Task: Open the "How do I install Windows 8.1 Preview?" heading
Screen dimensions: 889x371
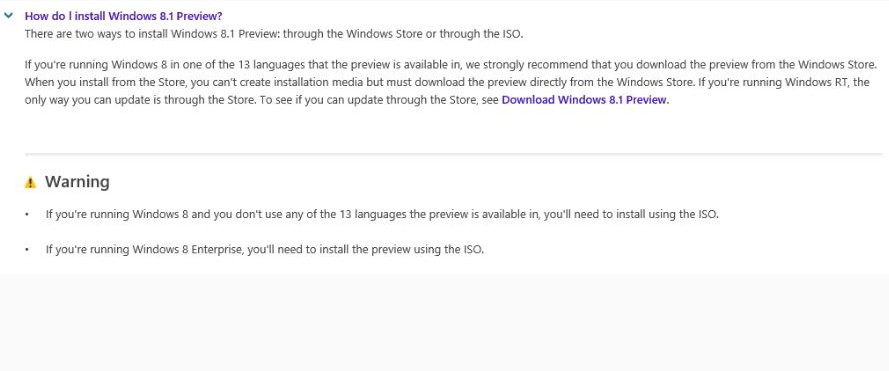Action: [124, 16]
